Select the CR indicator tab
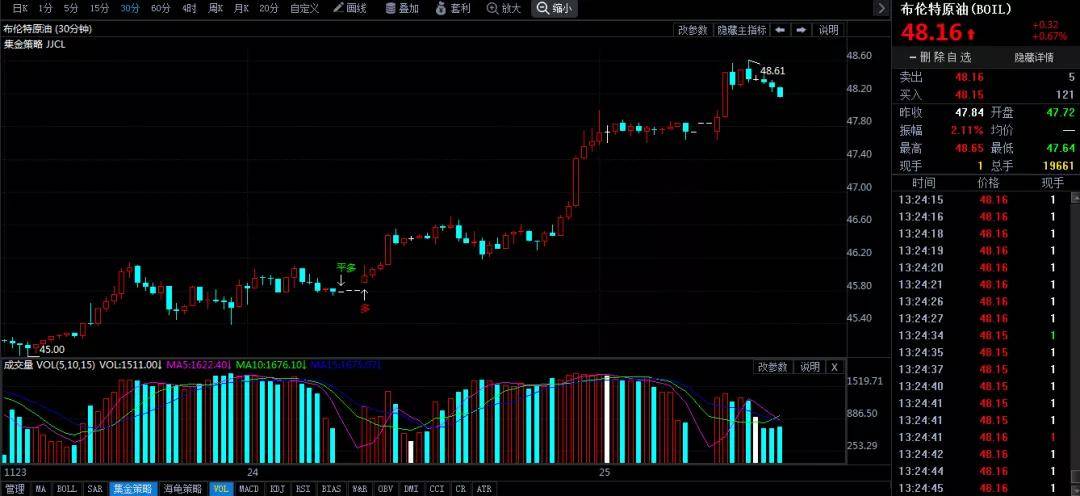 460,488
